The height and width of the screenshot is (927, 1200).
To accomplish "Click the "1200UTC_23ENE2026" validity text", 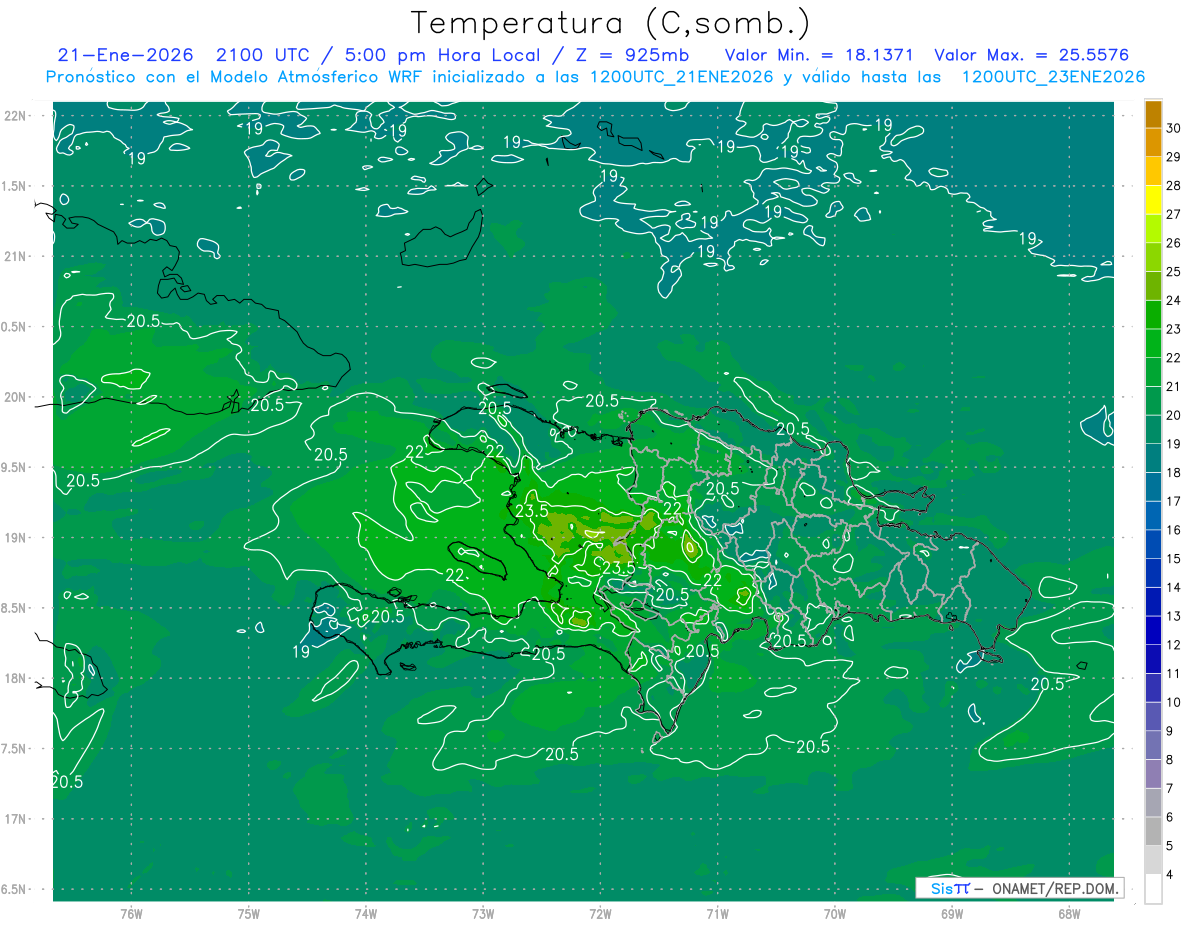I will coord(1053,77).
